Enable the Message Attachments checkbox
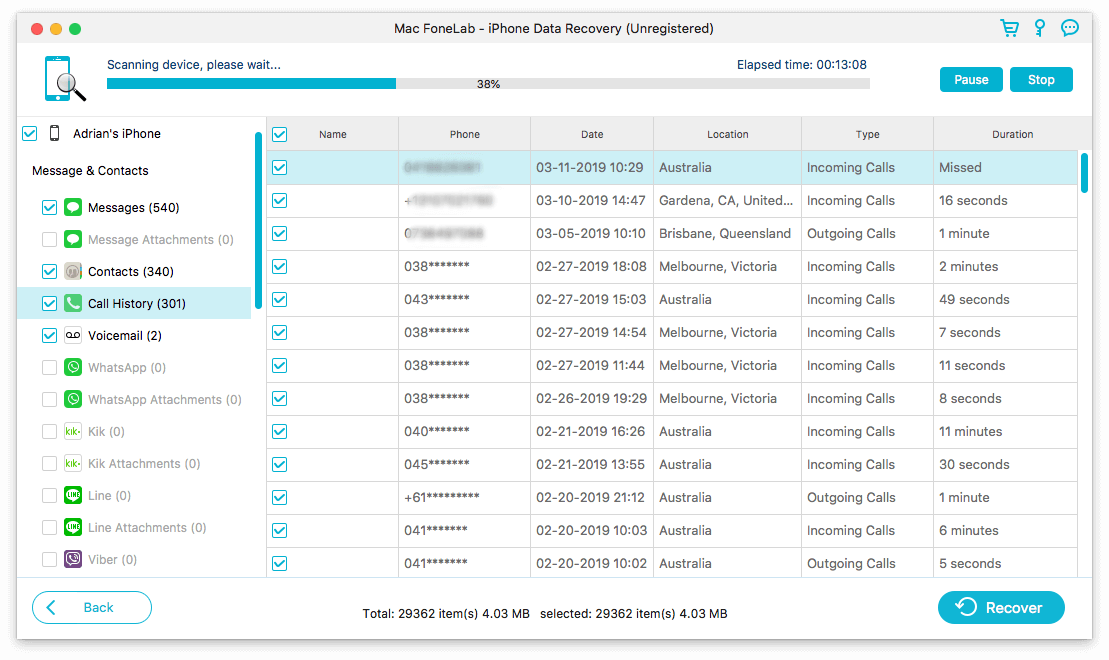The height and width of the screenshot is (660, 1109). pyautogui.click(x=49, y=239)
